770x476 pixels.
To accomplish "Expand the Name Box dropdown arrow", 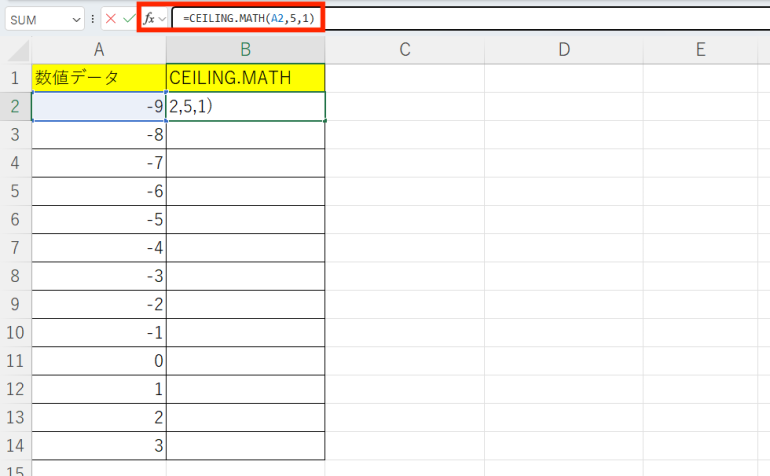I will (x=77, y=19).
